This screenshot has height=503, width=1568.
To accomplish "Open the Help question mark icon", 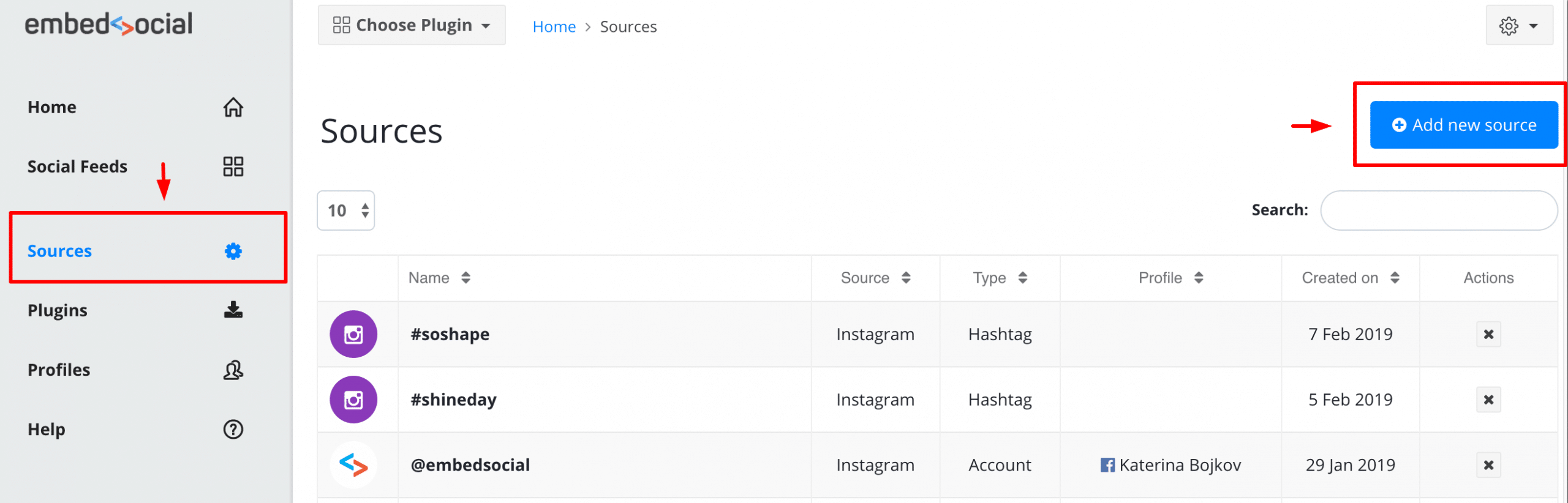I will click(x=233, y=430).
